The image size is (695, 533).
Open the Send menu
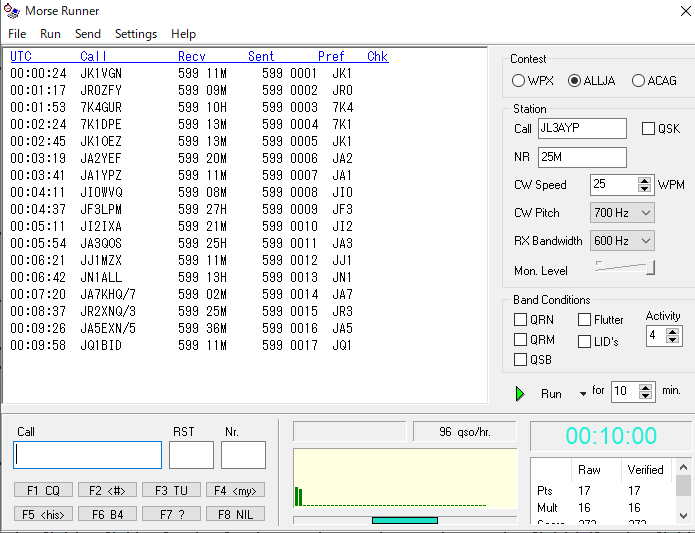click(88, 34)
